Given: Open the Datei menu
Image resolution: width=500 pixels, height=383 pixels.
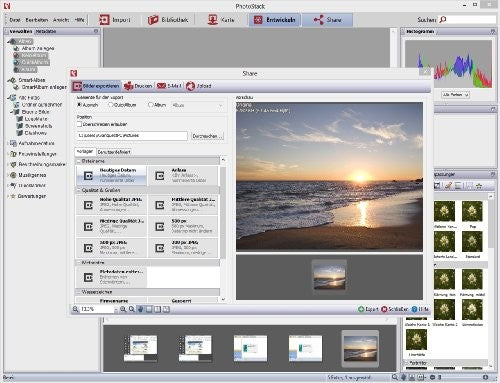Looking at the screenshot, I should click(x=15, y=20).
